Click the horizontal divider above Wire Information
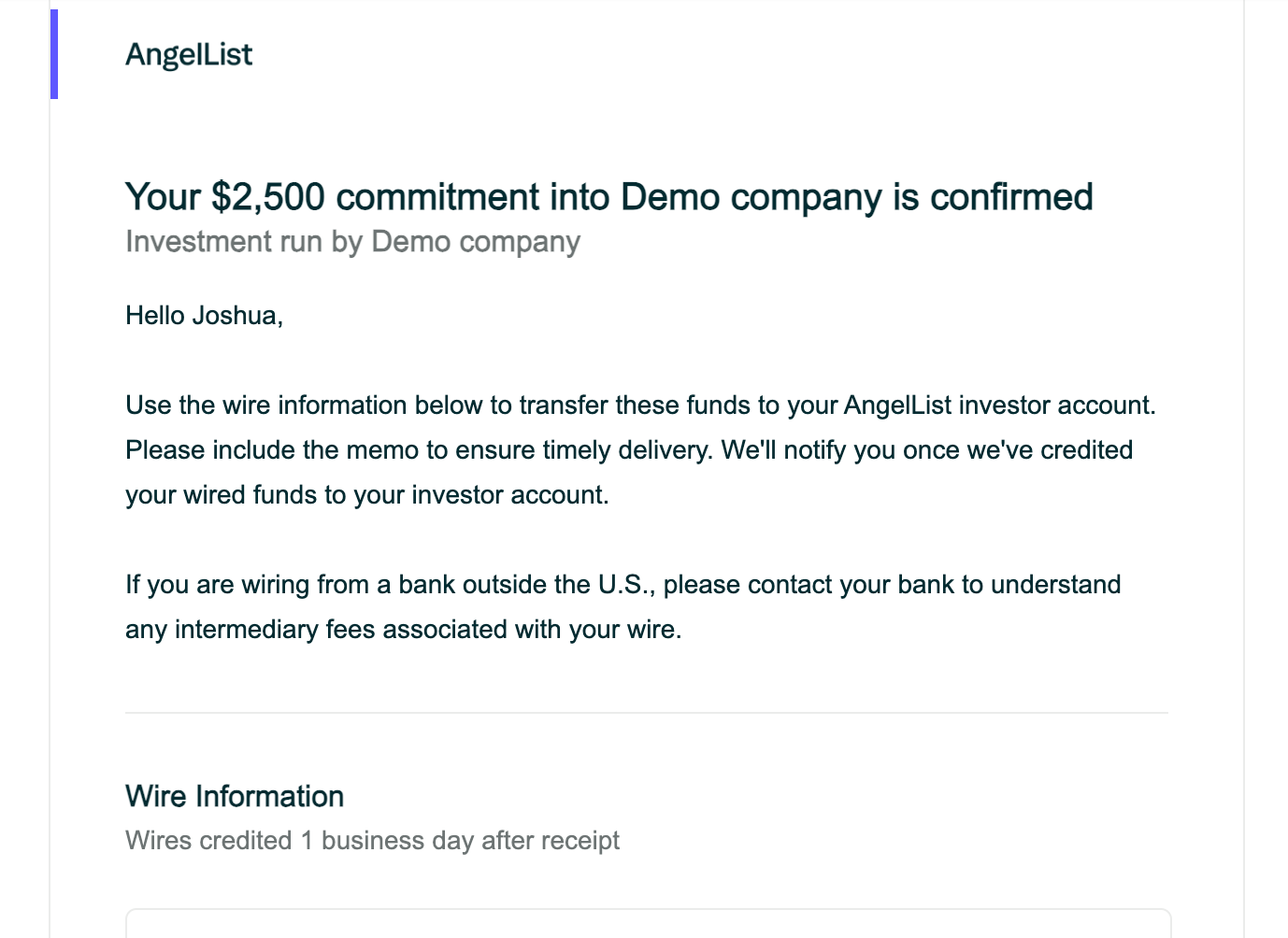The height and width of the screenshot is (938, 1288). coord(647,713)
